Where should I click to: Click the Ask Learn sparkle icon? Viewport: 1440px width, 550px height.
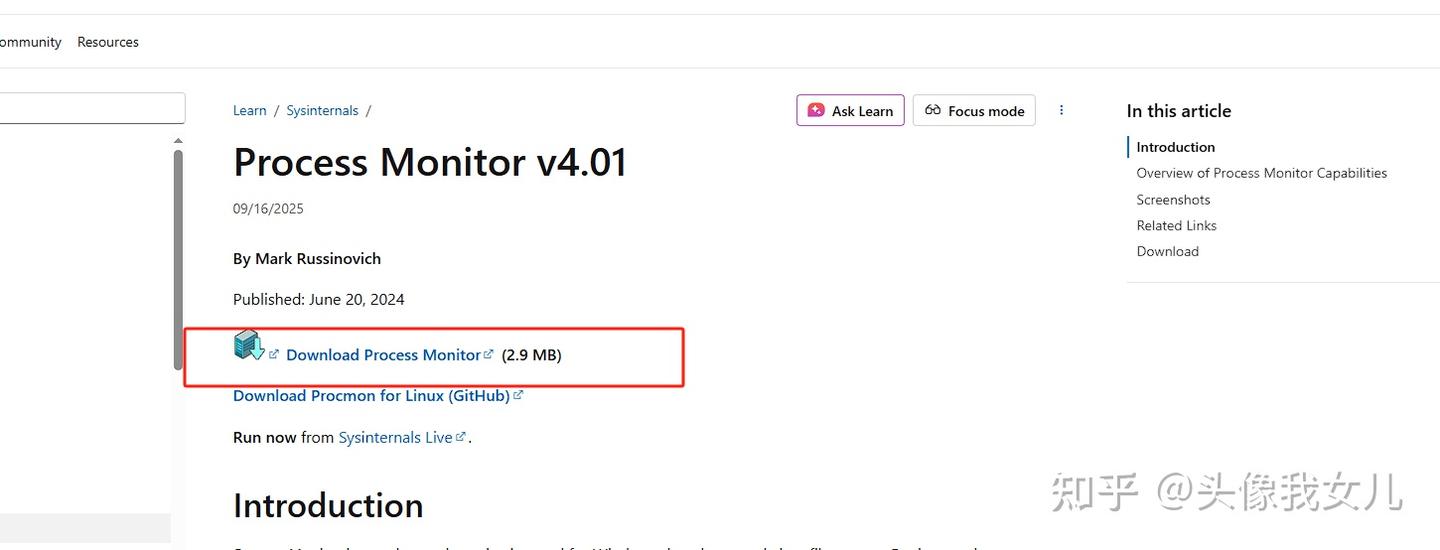816,110
